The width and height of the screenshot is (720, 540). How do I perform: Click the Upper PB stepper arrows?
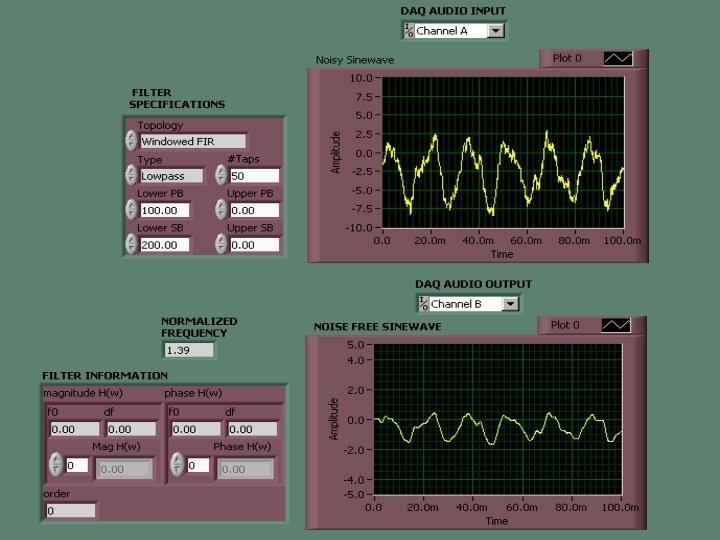tap(221, 209)
